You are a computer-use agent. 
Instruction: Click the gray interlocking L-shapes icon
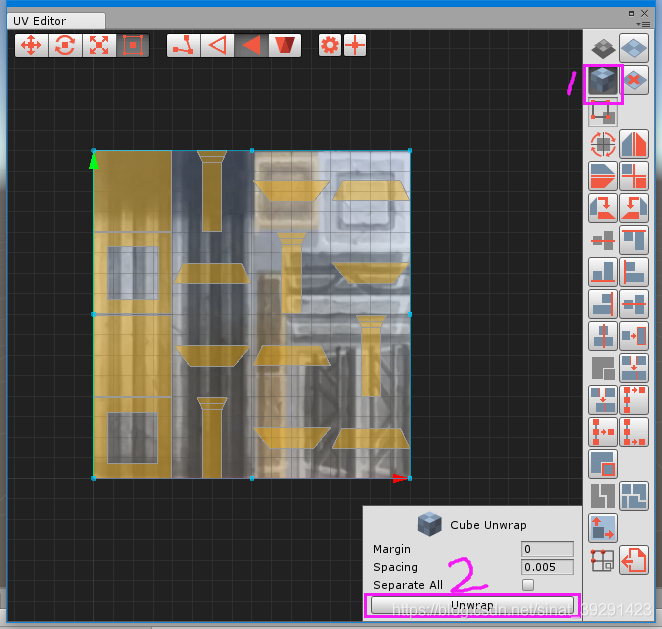click(603, 496)
